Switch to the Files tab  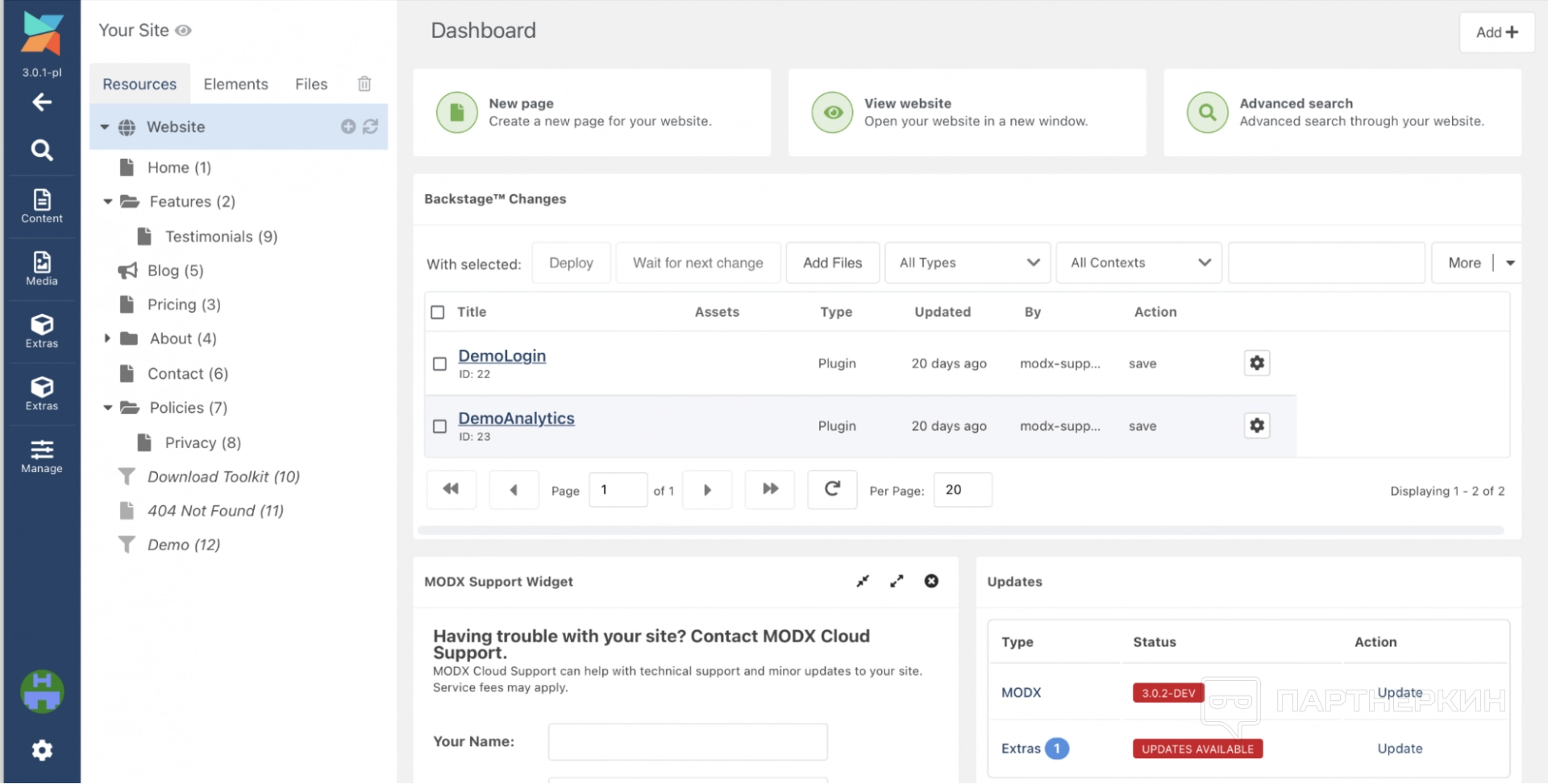(311, 84)
